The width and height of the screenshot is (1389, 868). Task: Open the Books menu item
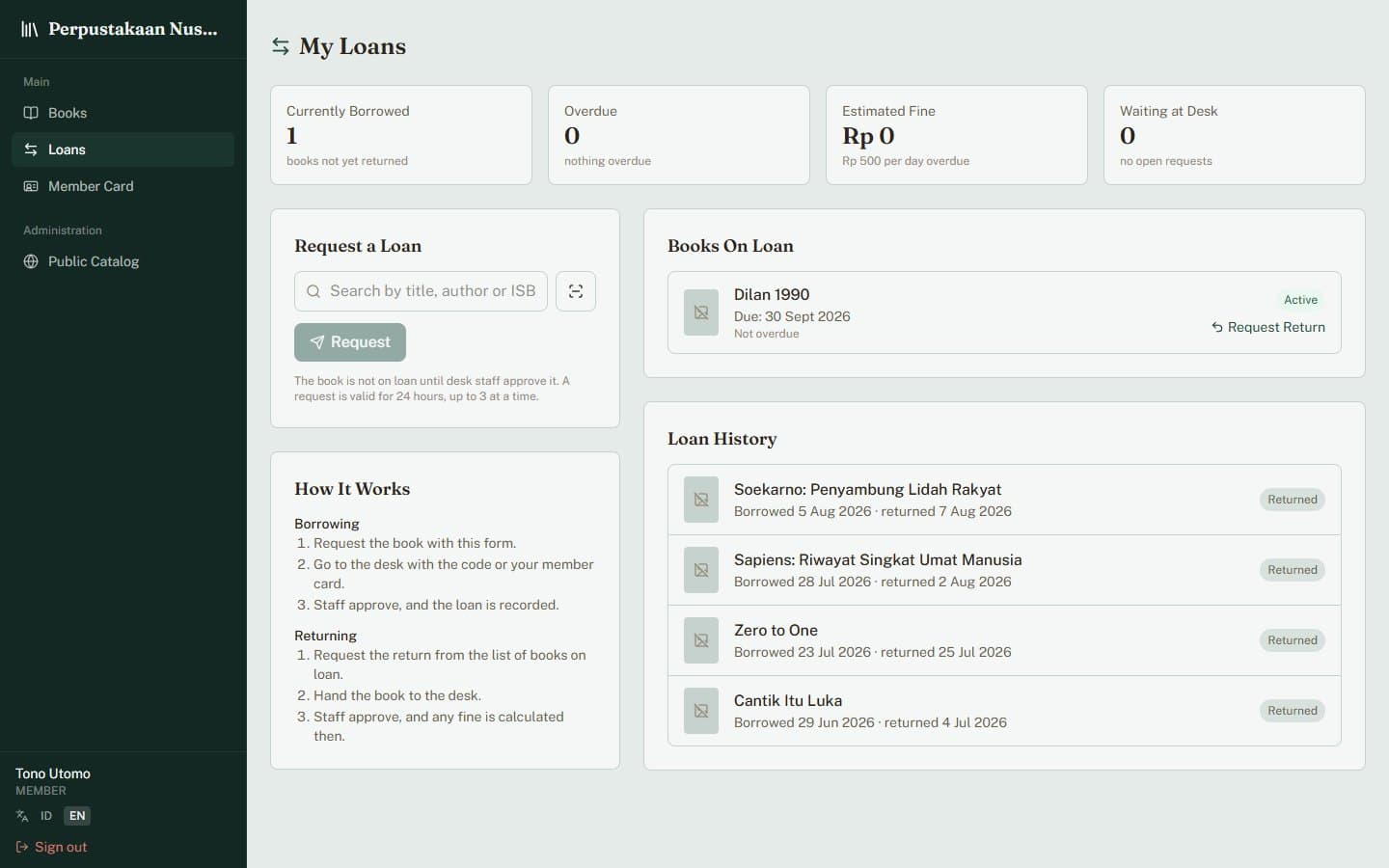(x=123, y=113)
